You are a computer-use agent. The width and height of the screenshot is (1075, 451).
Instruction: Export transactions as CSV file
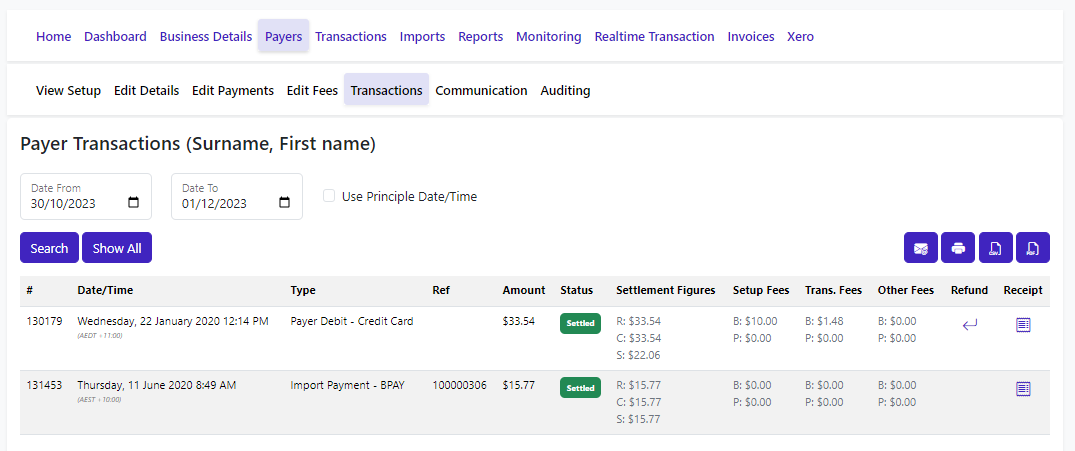tap(995, 248)
